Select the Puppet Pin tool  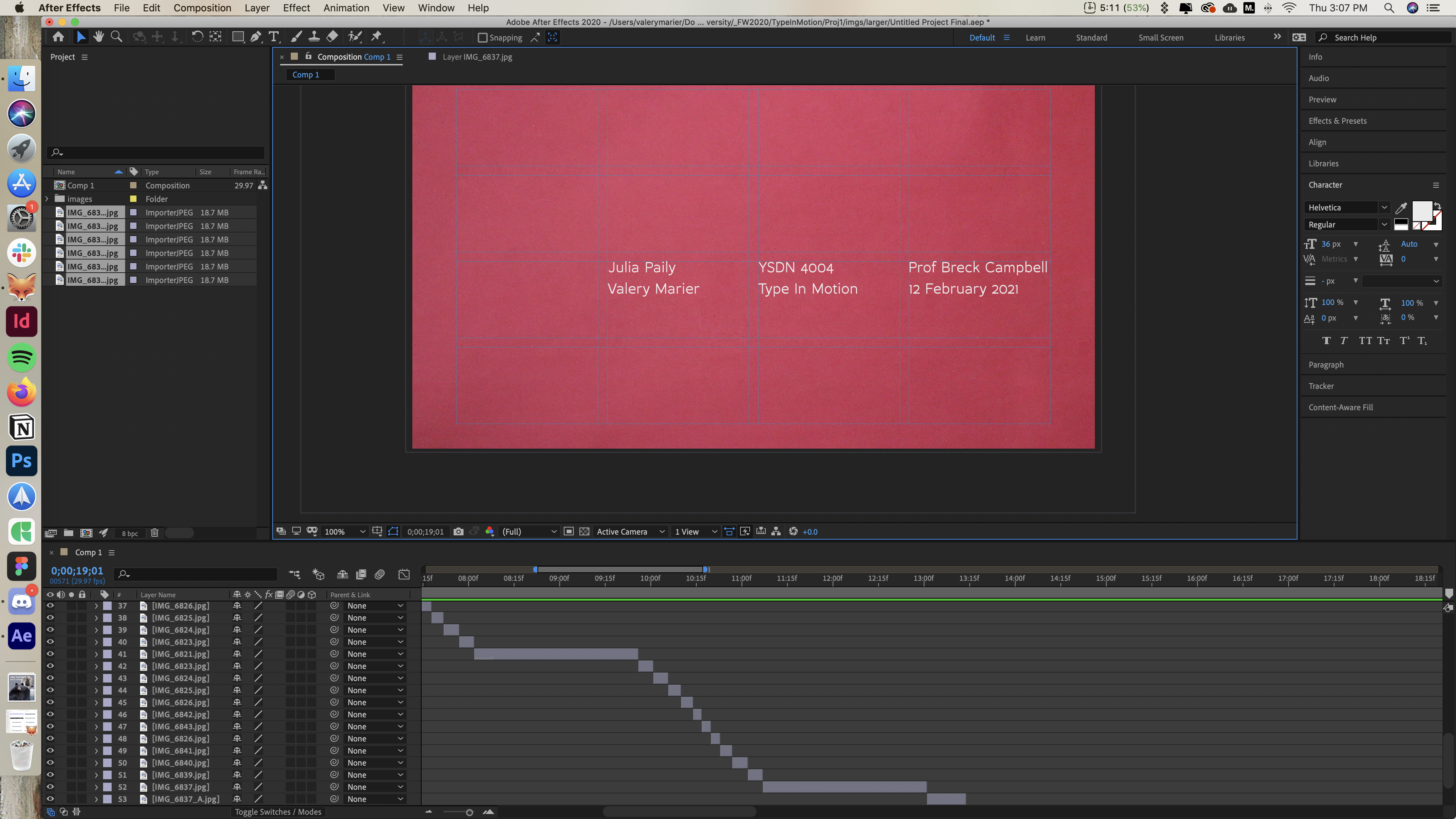coord(376,37)
